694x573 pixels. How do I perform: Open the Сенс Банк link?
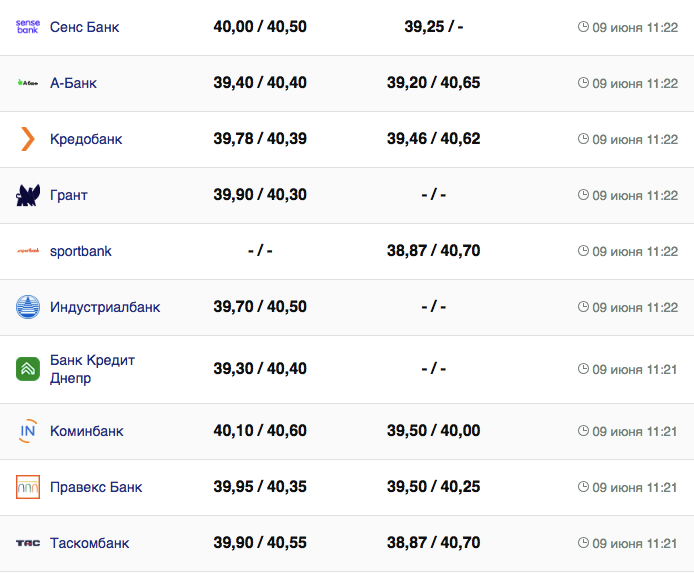(84, 27)
